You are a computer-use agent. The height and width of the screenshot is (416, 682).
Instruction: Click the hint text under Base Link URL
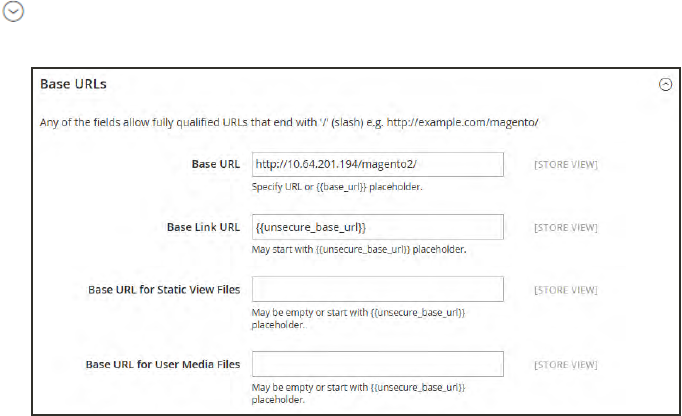point(360,250)
